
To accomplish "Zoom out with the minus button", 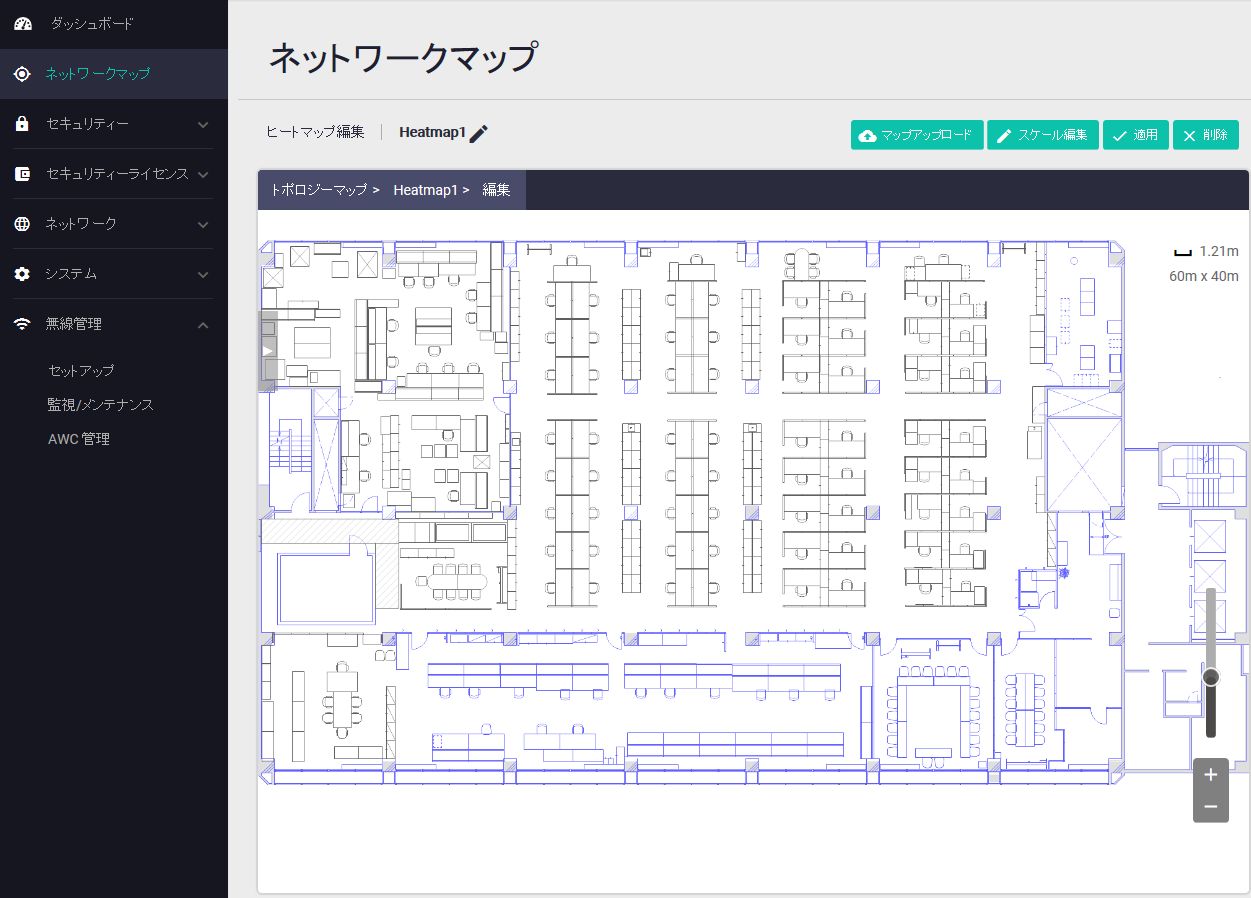I will [1210, 806].
